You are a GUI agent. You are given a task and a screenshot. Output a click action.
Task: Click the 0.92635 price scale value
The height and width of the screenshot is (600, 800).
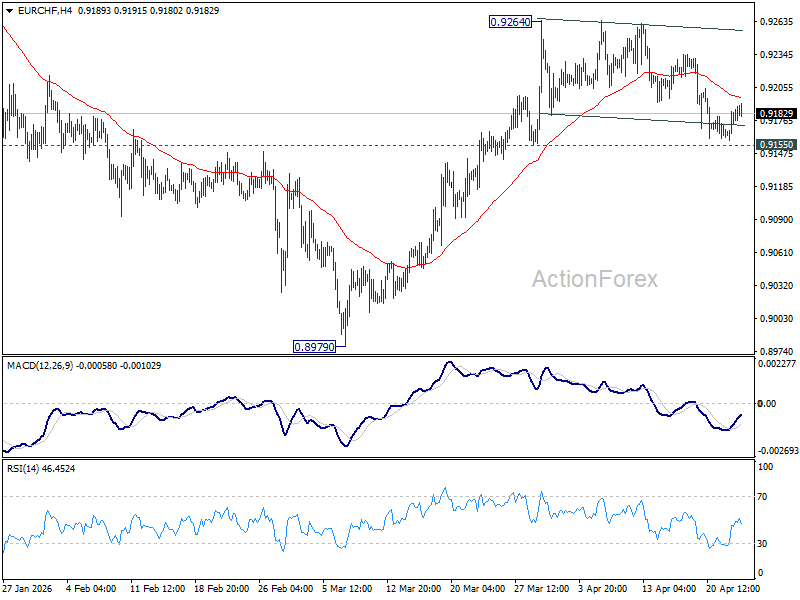coord(777,21)
